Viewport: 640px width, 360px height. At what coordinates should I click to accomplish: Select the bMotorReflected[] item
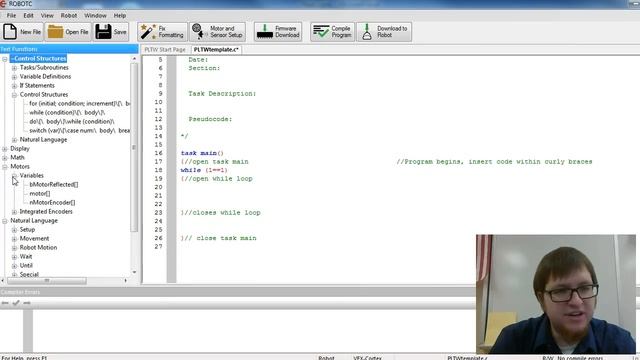[54, 184]
